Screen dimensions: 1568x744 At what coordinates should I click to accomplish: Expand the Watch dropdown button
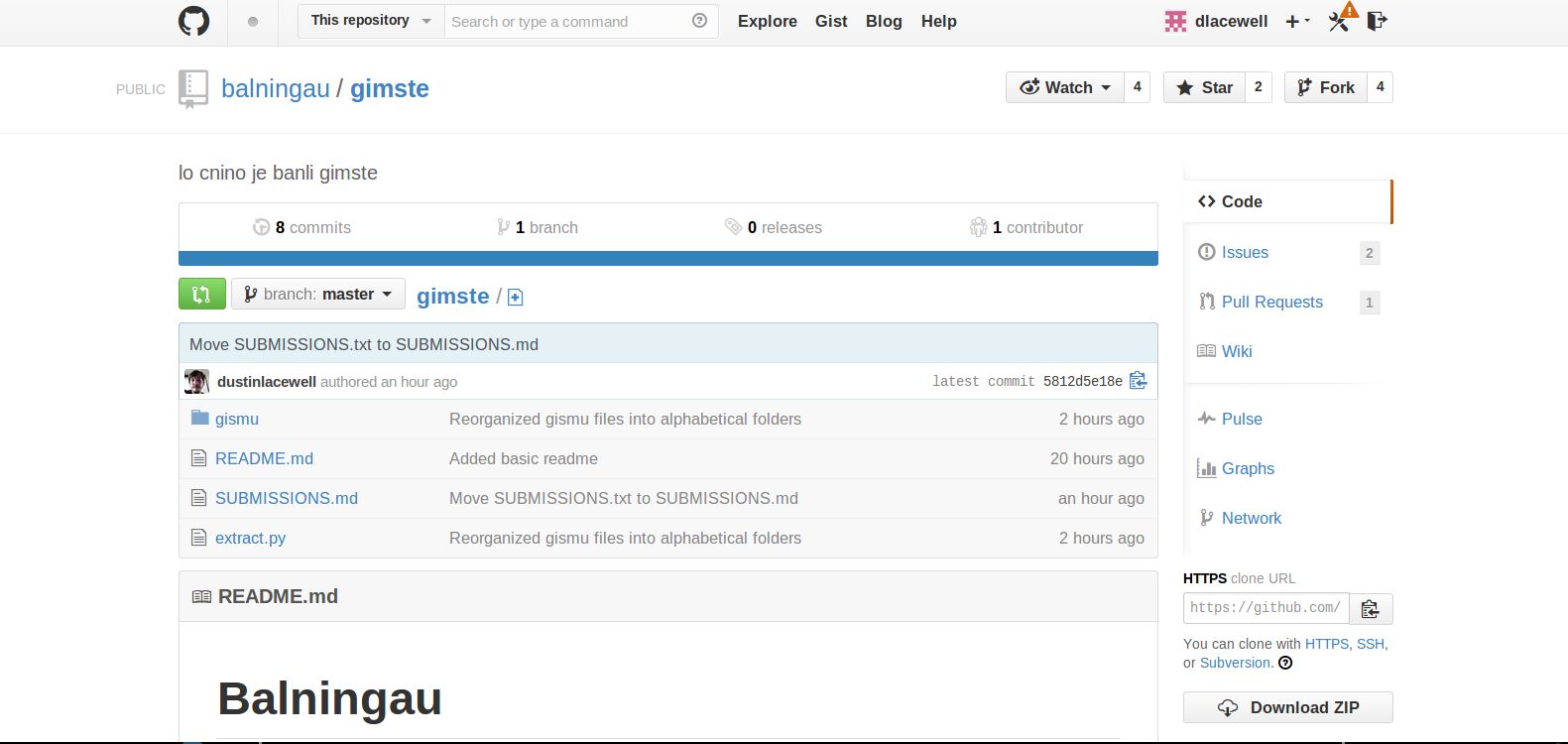tap(1065, 87)
